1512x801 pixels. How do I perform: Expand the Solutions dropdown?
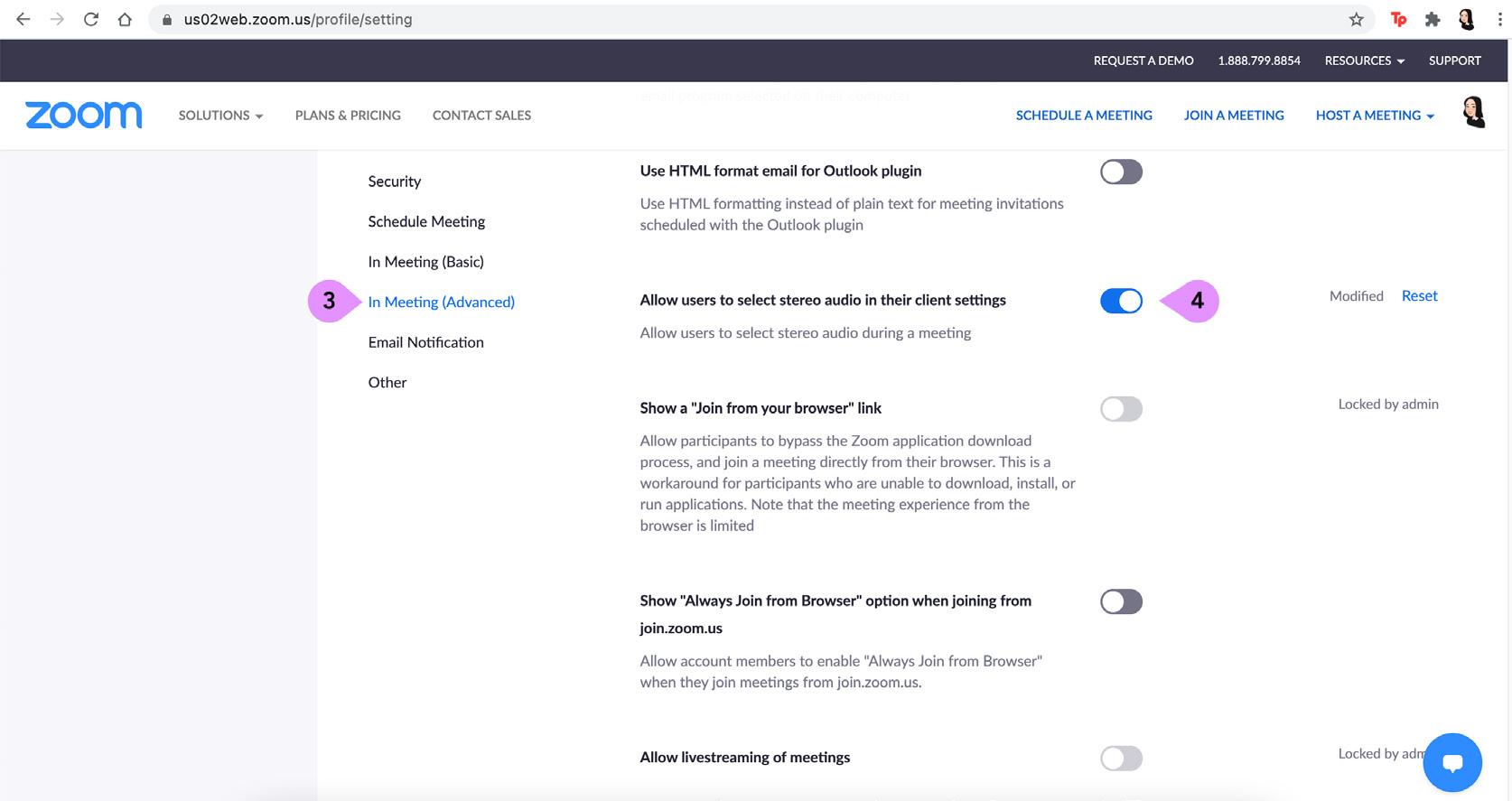pos(221,116)
